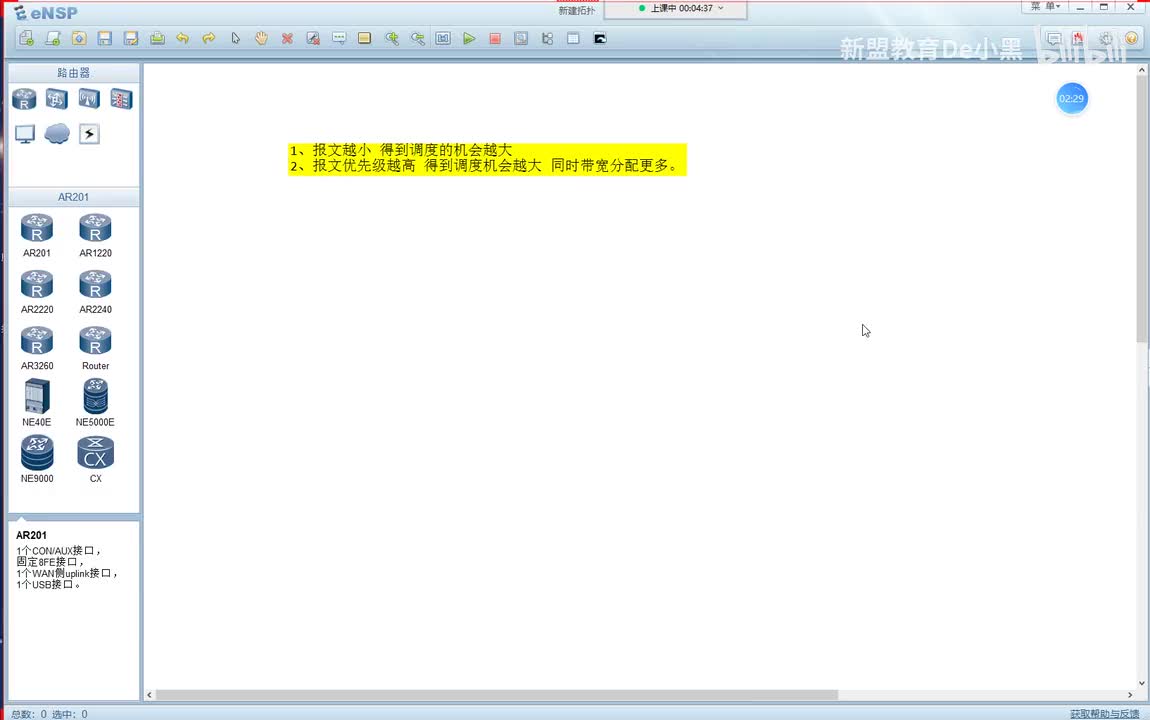The width and height of the screenshot is (1150, 720).
Task: Select the yellow rectangle palette tool
Action: pyautogui.click(x=365, y=38)
